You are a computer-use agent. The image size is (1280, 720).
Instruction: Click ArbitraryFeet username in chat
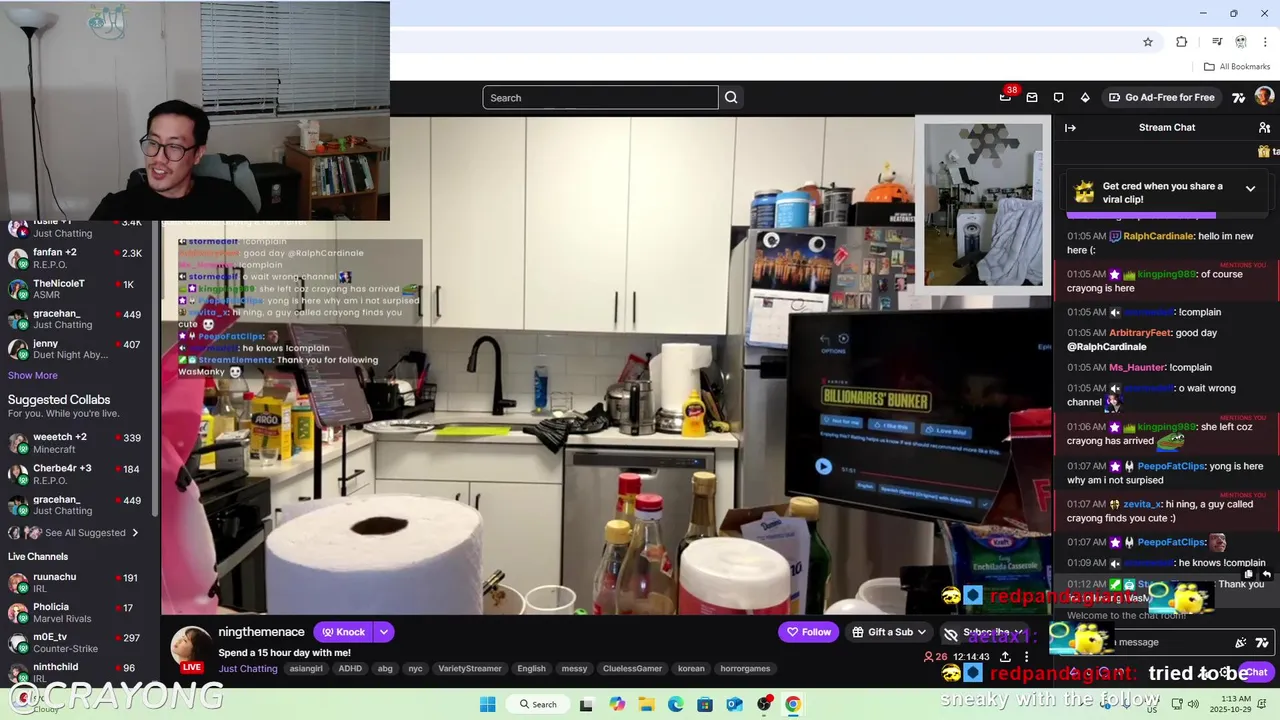(x=1140, y=332)
